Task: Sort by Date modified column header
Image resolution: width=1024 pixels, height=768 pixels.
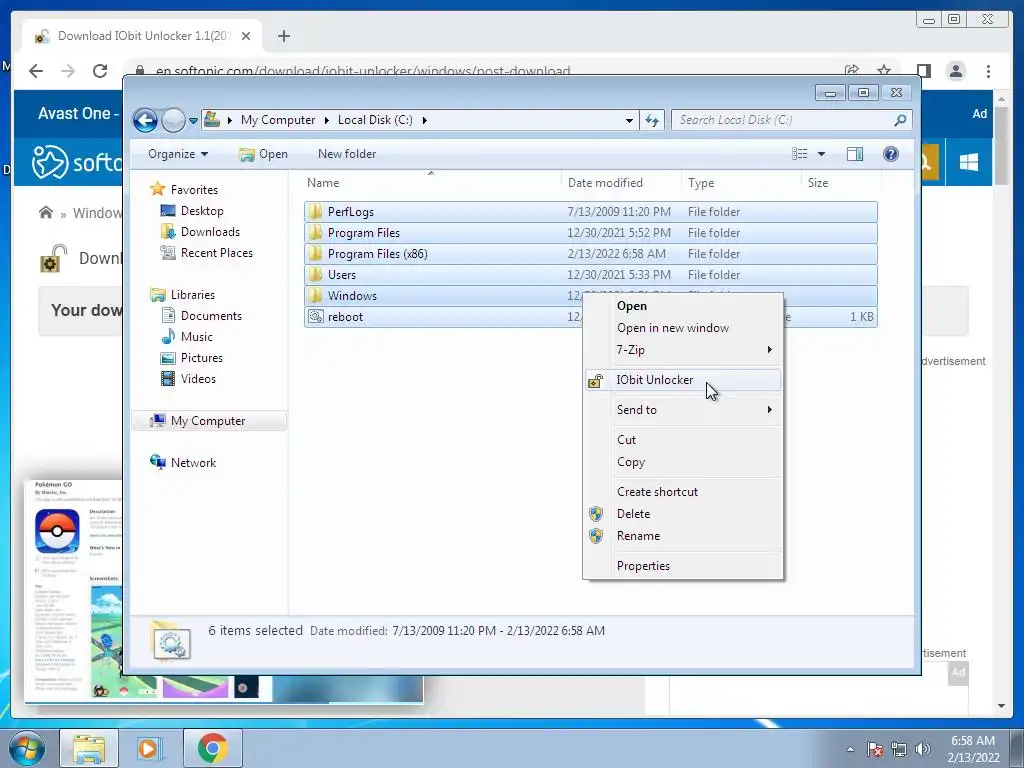Action: point(620,183)
